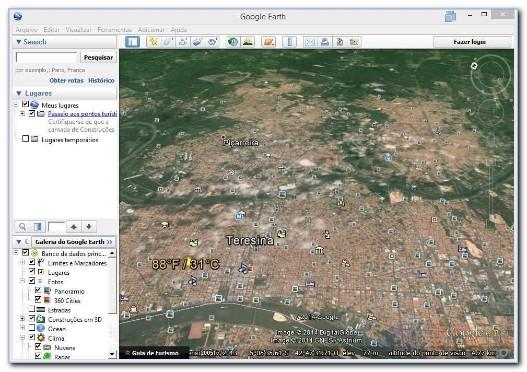This screenshot has height=372, width=527.
Task: Enable the Ocean layer checkbox
Action: 32,328
